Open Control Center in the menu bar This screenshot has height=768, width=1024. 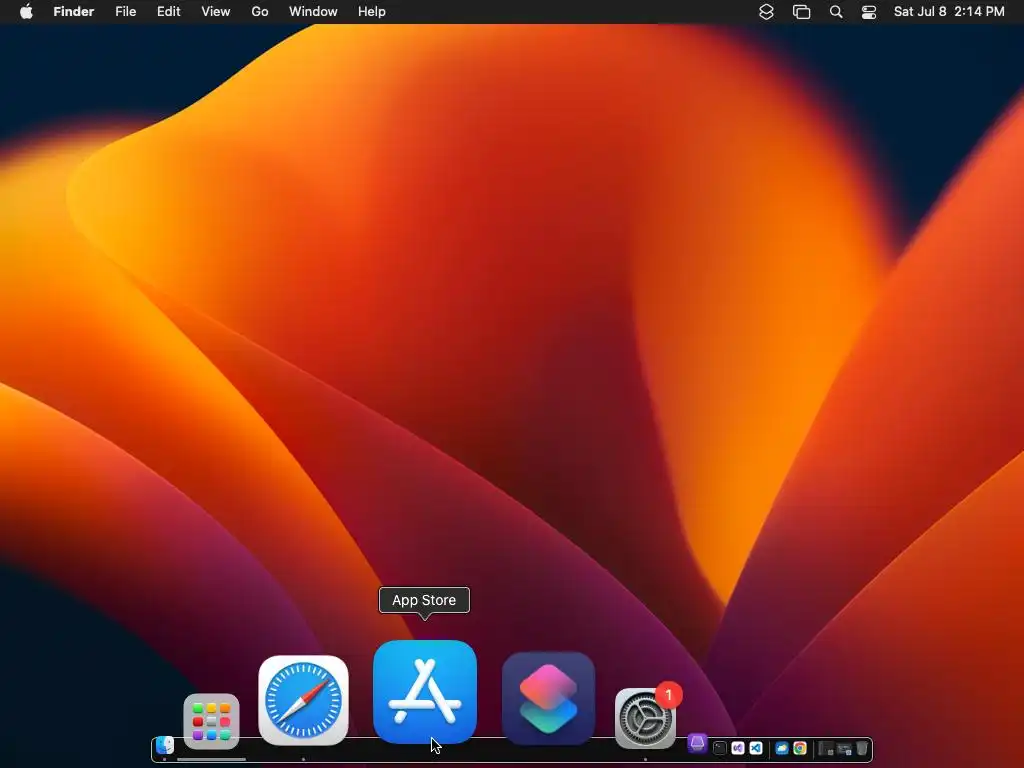[x=869, y=12]
